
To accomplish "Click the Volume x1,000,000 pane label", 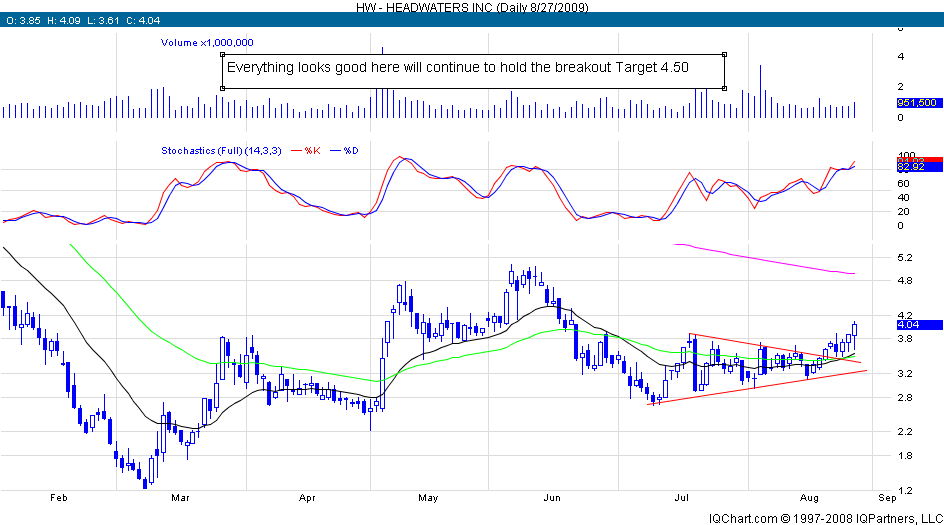I will (x=207, y=43).
